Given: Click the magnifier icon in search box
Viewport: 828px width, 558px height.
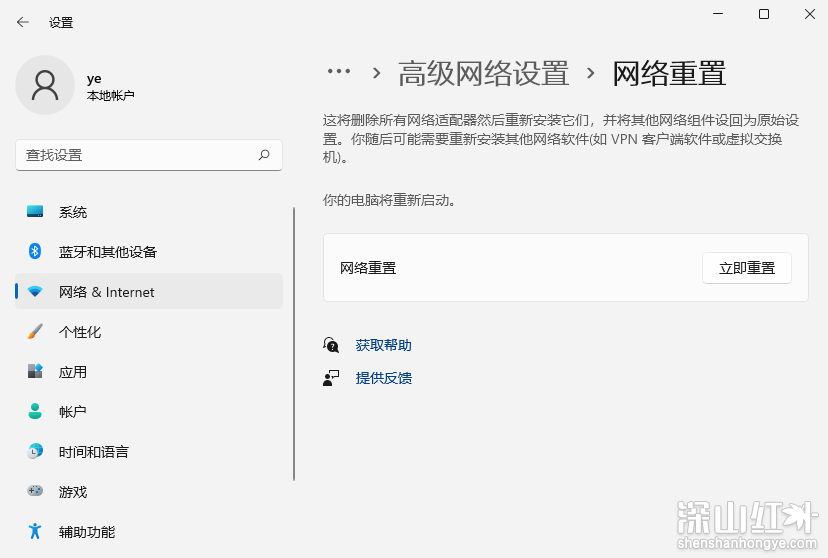Looking at the screenshot, I should click(264, 155).
